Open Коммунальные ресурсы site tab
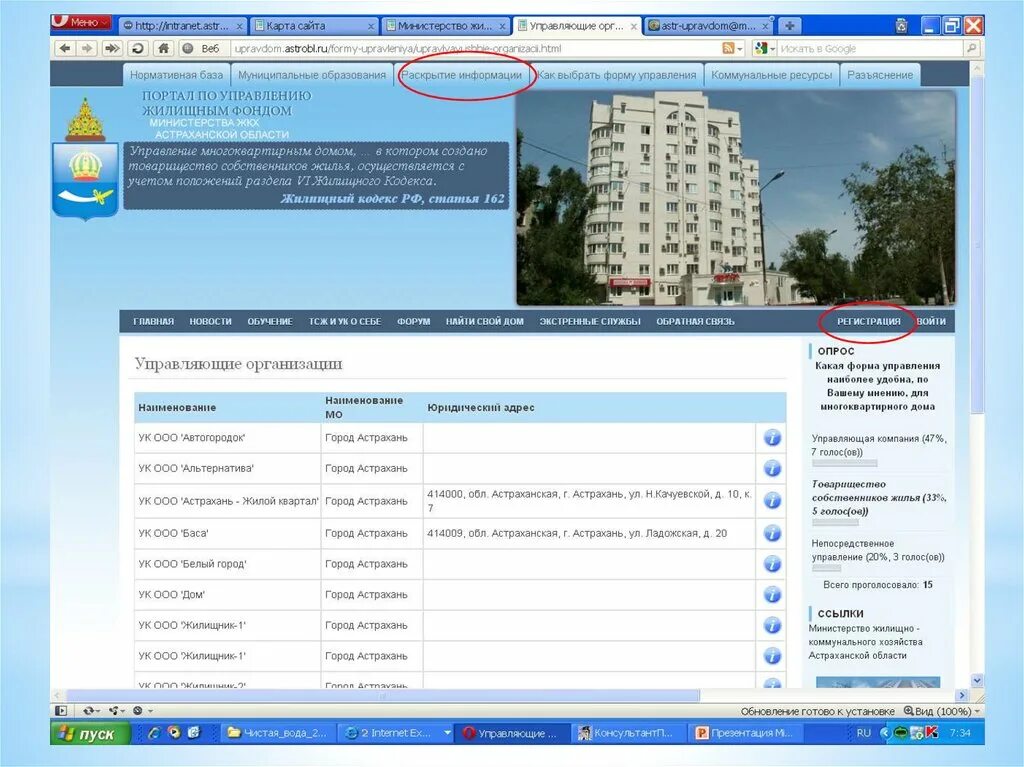The image size is (1024, 767). pyautogui.click(x=771, y=75)
